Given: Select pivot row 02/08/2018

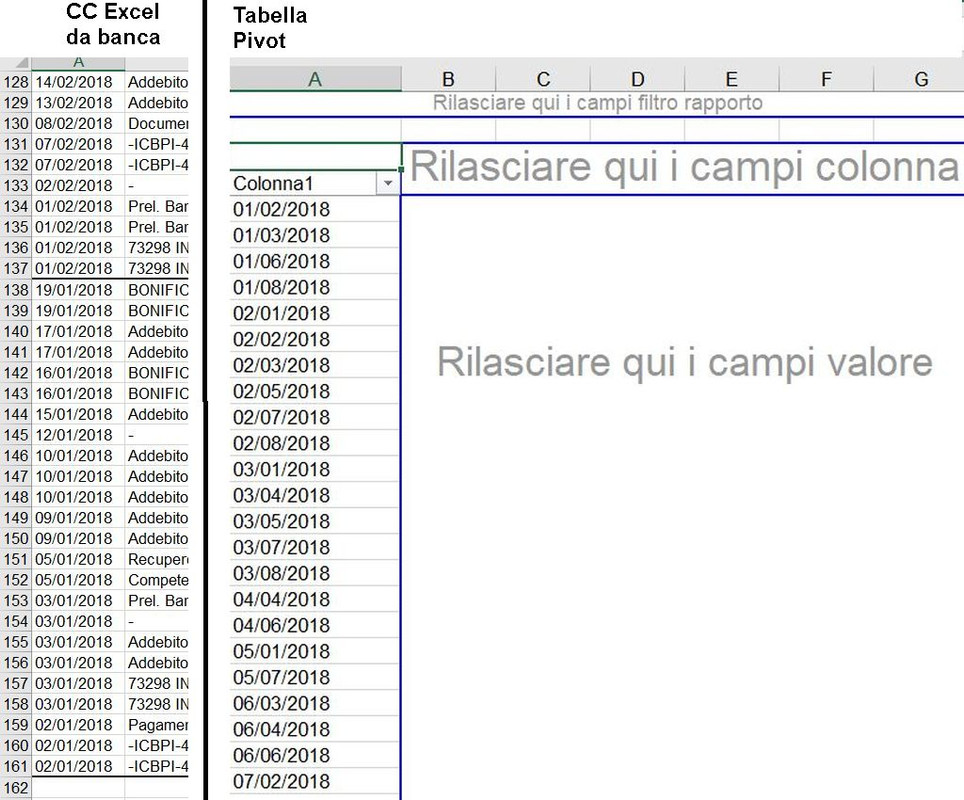Looking at the screenshot, I should coord(315,443).
